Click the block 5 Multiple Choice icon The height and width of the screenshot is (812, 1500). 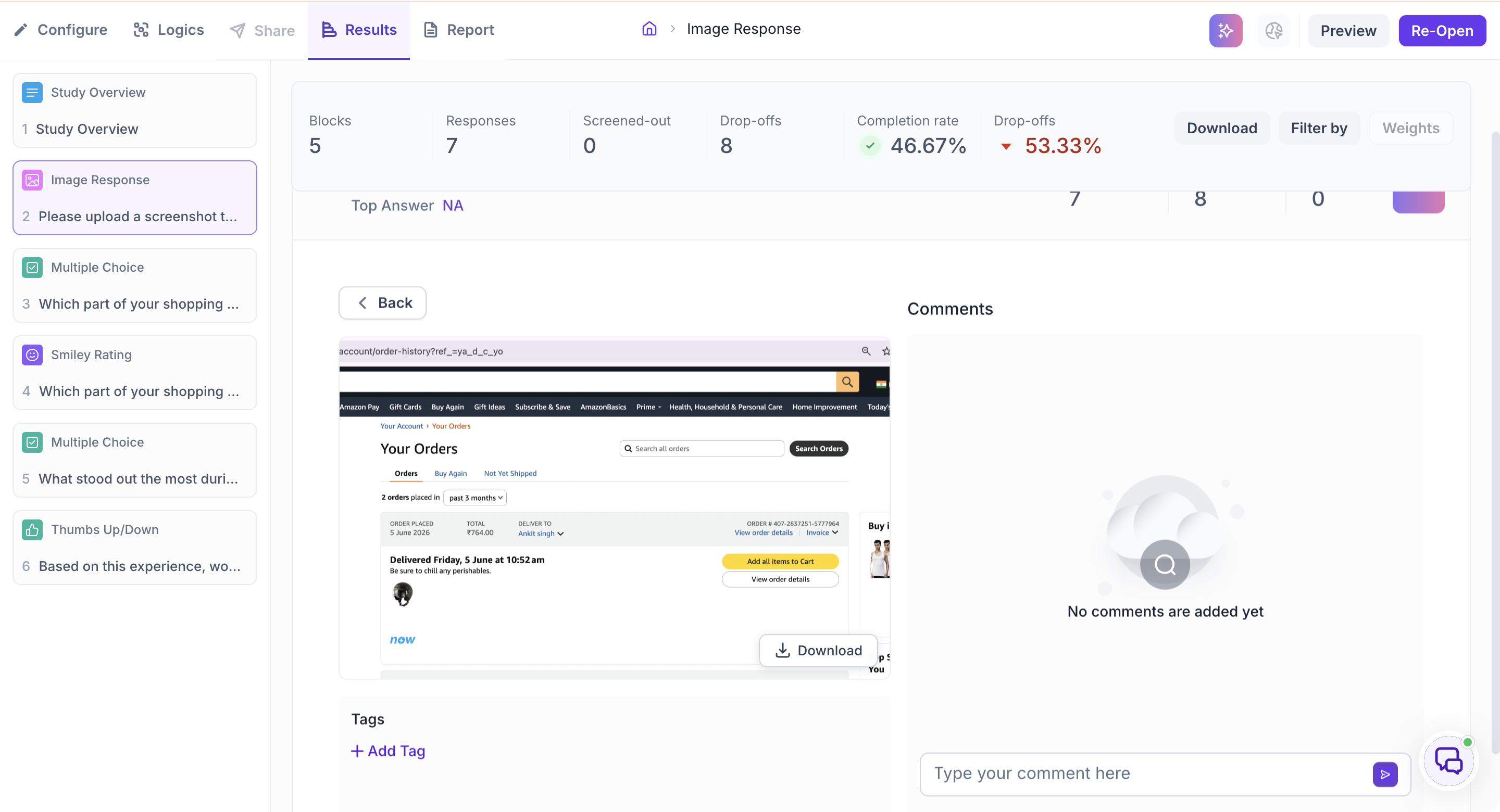tap(32, 442)
